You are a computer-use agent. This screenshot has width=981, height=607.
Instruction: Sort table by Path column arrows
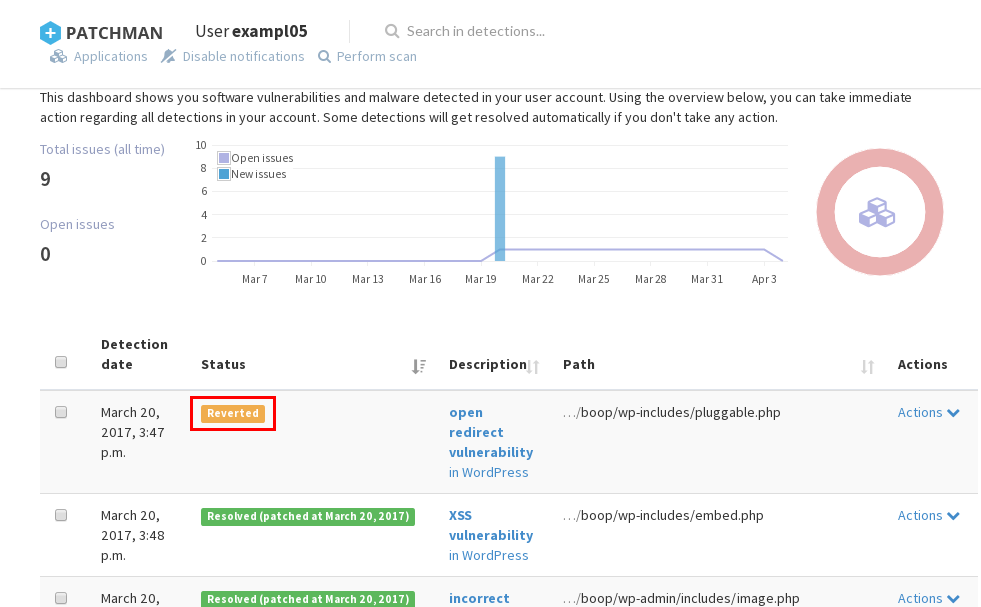867,367
